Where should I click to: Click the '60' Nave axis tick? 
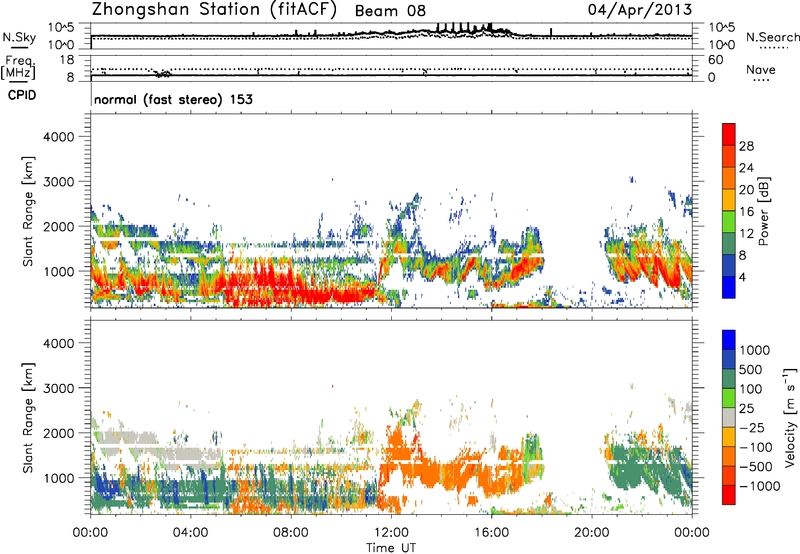click(715, 60)
